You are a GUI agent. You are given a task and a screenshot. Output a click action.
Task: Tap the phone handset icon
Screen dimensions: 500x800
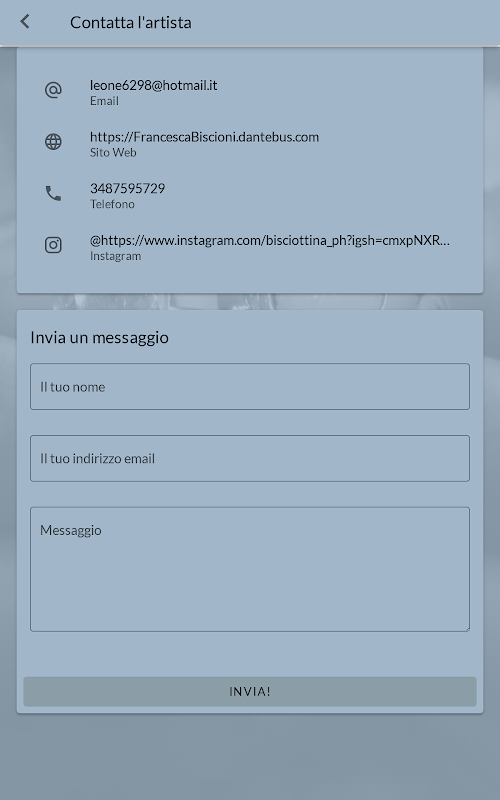click(x=53, y=193)
